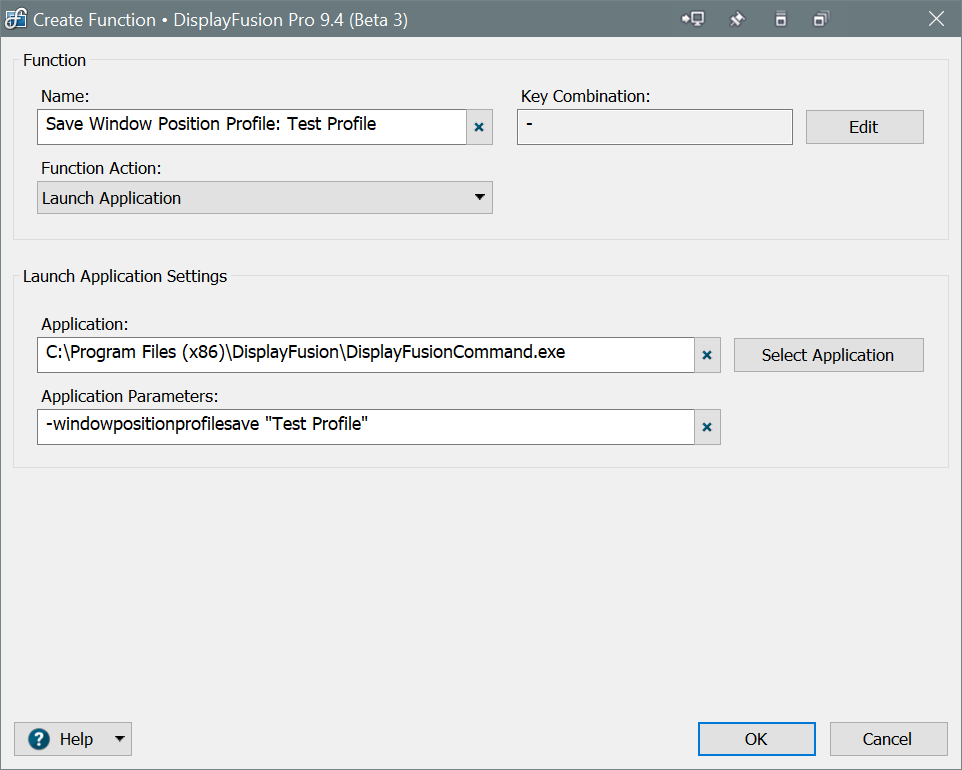Viewport: 962px width, 770px height.
Task: Clear the Application path using its X icon
Action: [x=707, y=355]
